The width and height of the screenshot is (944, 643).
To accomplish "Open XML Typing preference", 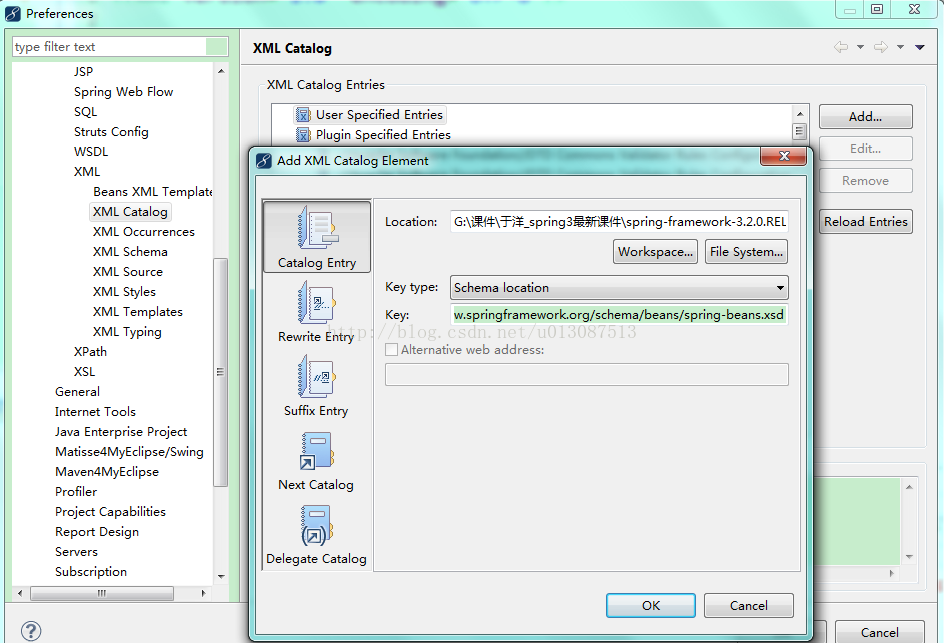I will pos(127,331).
